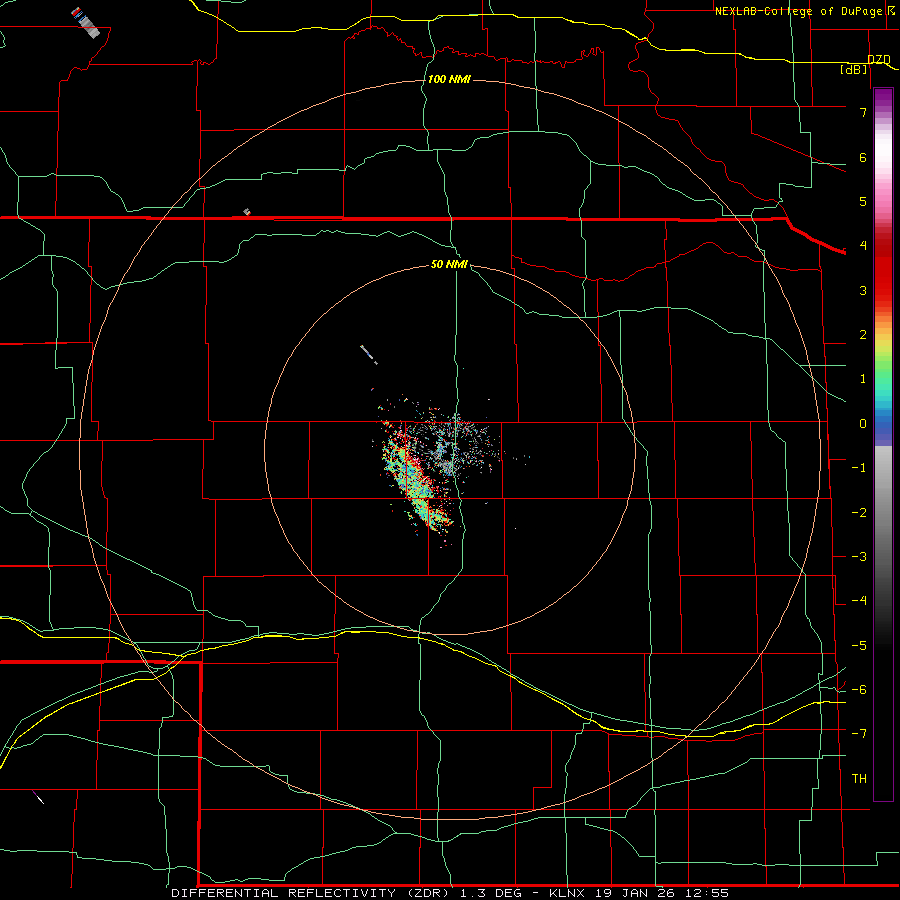Click the scale value -6
900x900 pixels.
[x=859, y=690]
